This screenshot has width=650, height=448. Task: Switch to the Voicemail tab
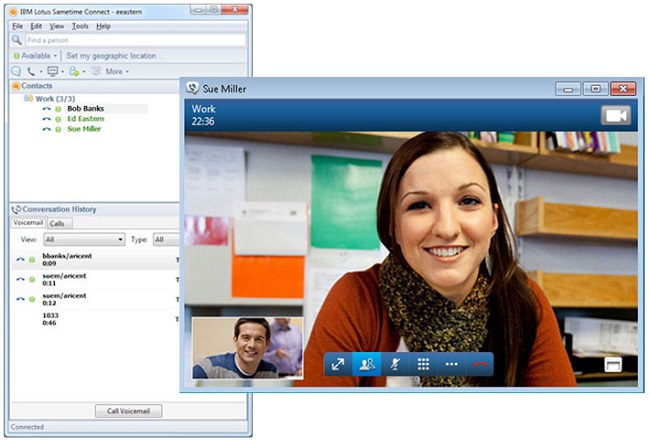pos(28,223)
